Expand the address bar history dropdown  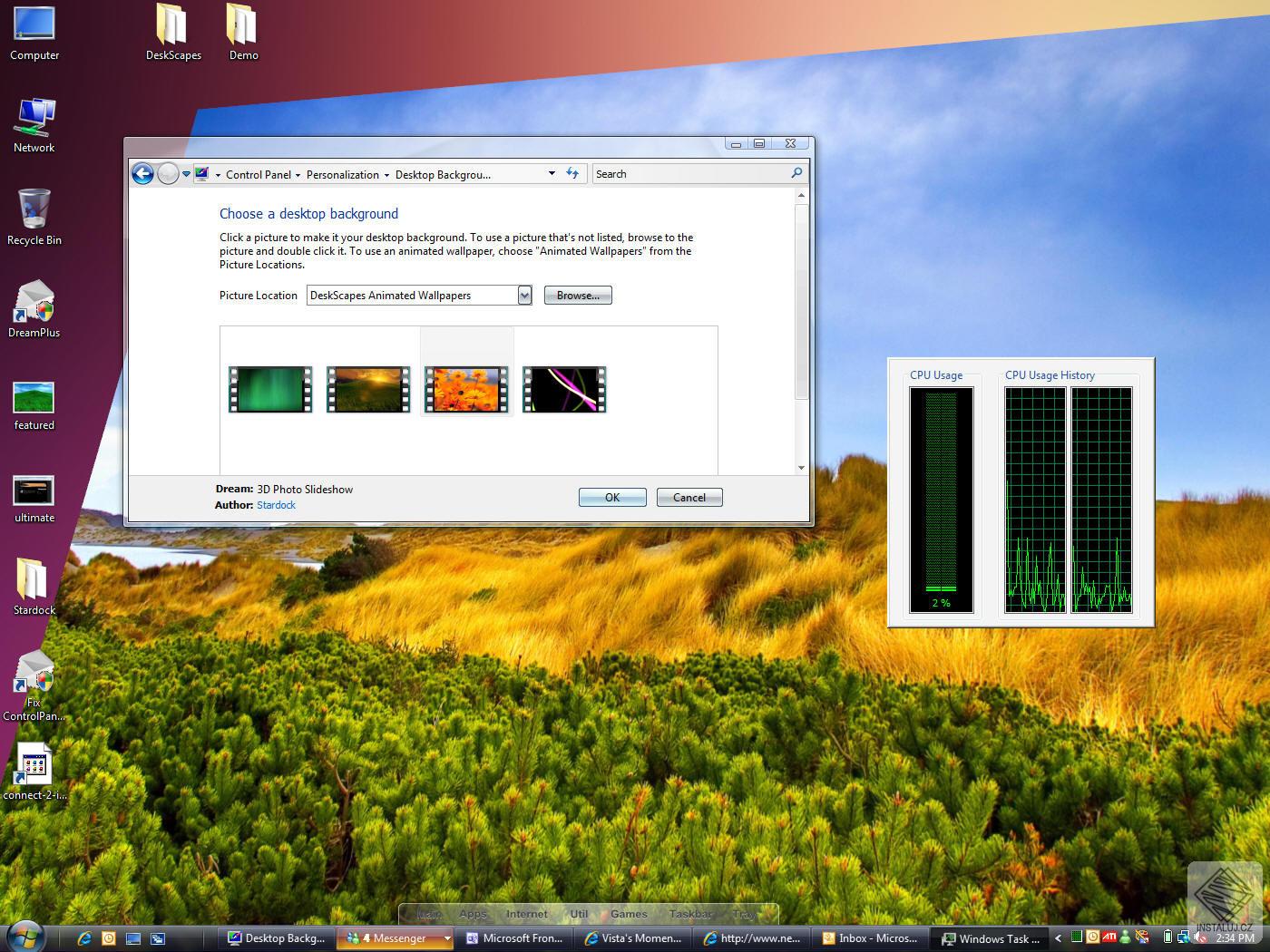pyautogui.click(x=552, y=174)
